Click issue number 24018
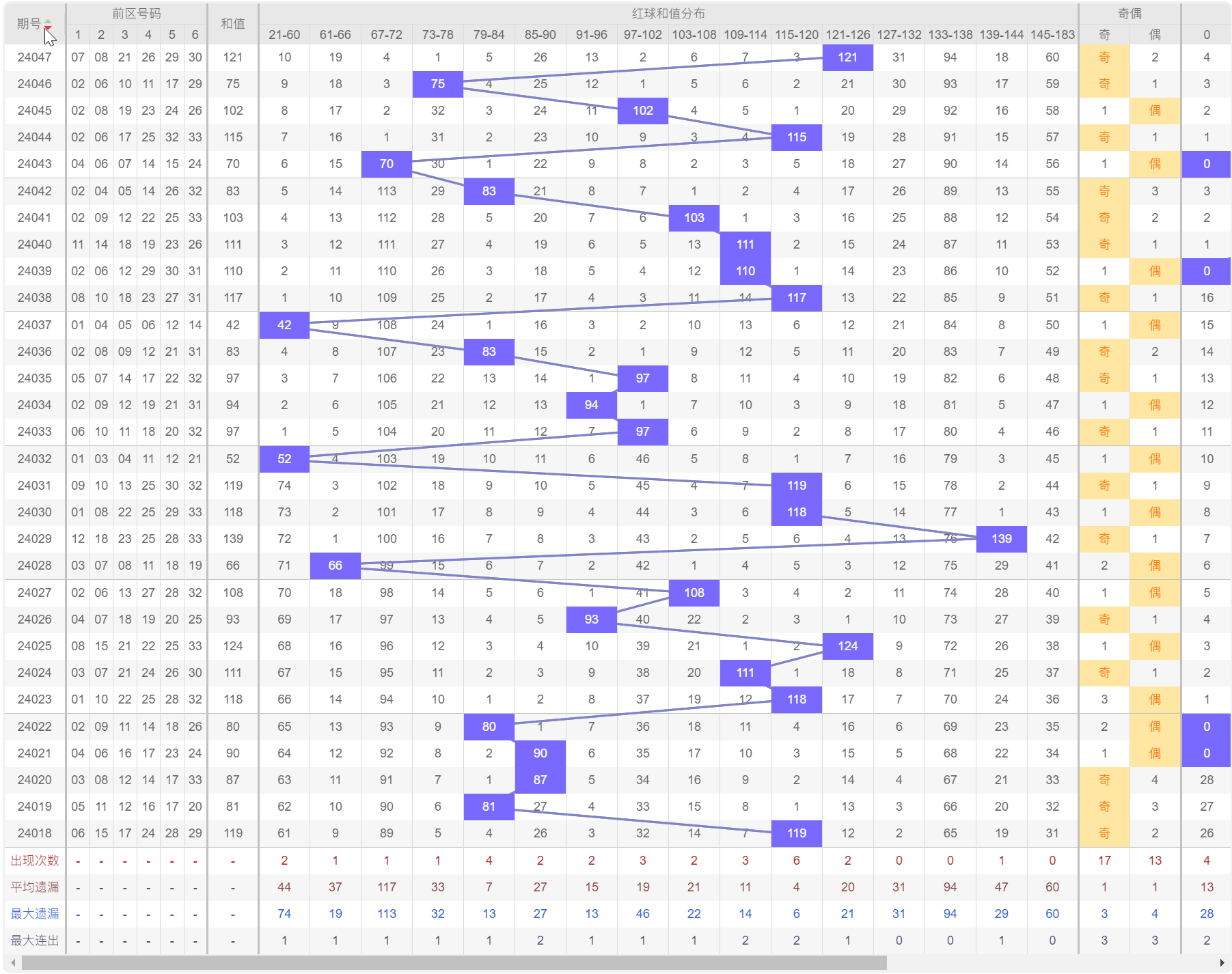Screen dimensions: 1232x974 pyautogui.click(x=34, y=833)
